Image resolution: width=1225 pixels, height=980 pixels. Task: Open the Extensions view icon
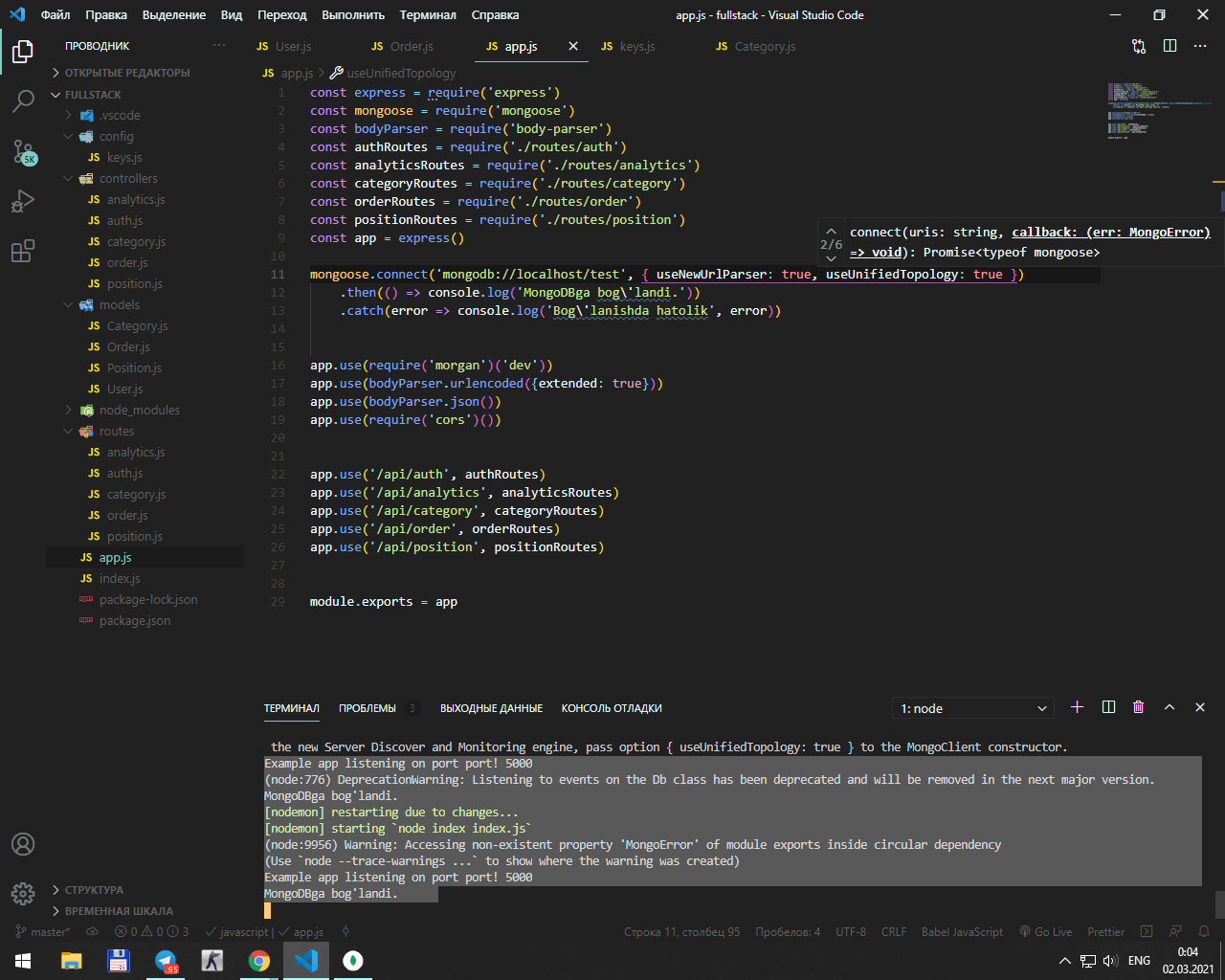tap(23, 252)
